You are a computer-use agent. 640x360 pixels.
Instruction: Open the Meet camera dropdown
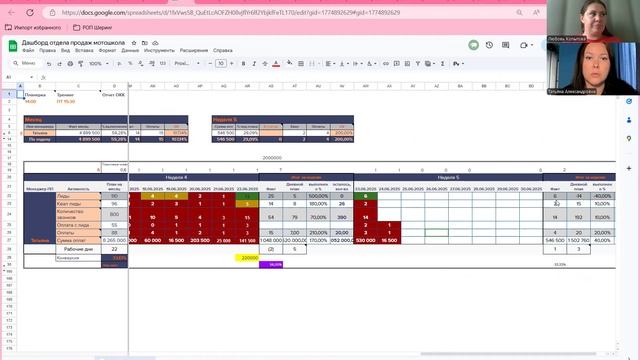(x=532, y=45)
